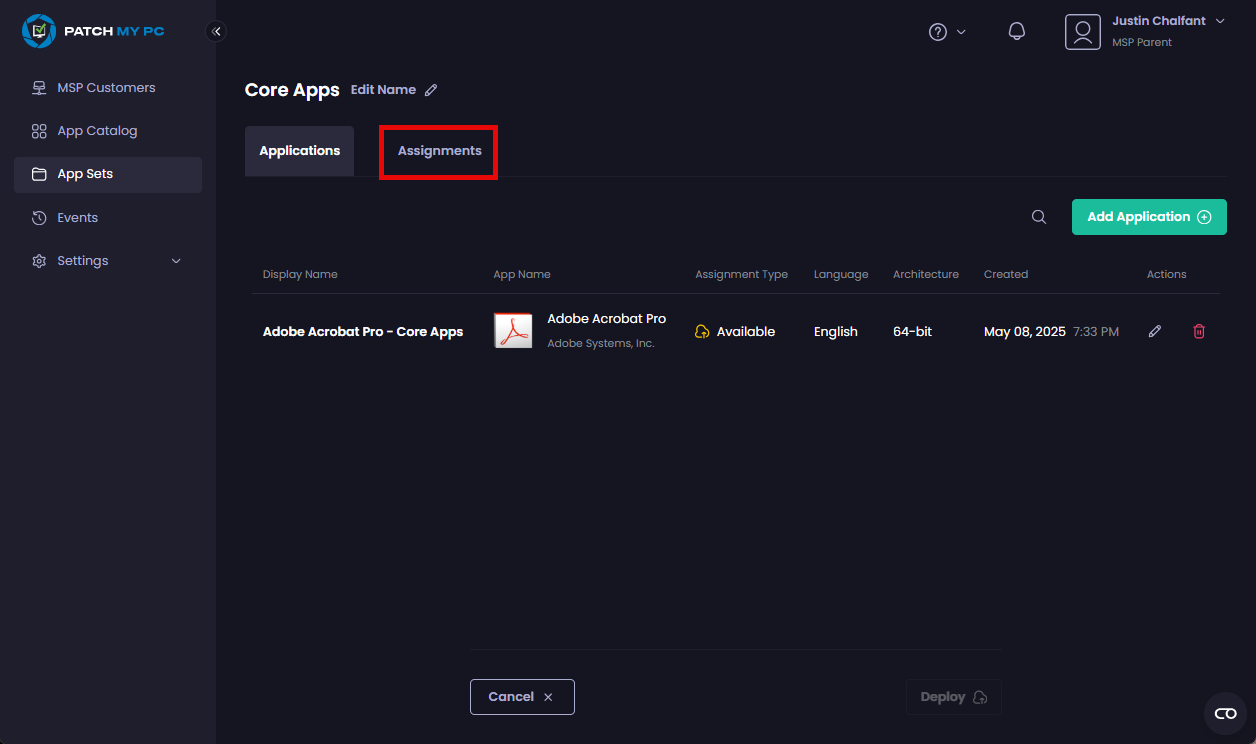Open the Justin Chalfant account dropdown
Viewport: 1256px width, 744px height.
click(1219, 22)
